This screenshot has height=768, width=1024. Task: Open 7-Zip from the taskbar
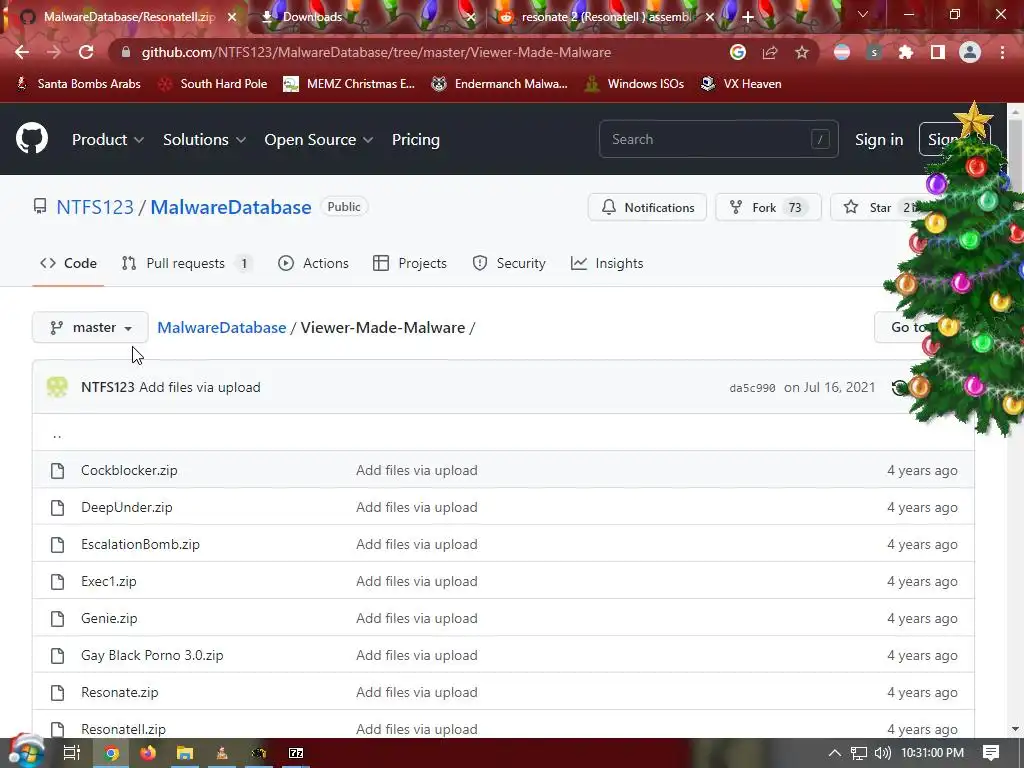coord(296,753)
